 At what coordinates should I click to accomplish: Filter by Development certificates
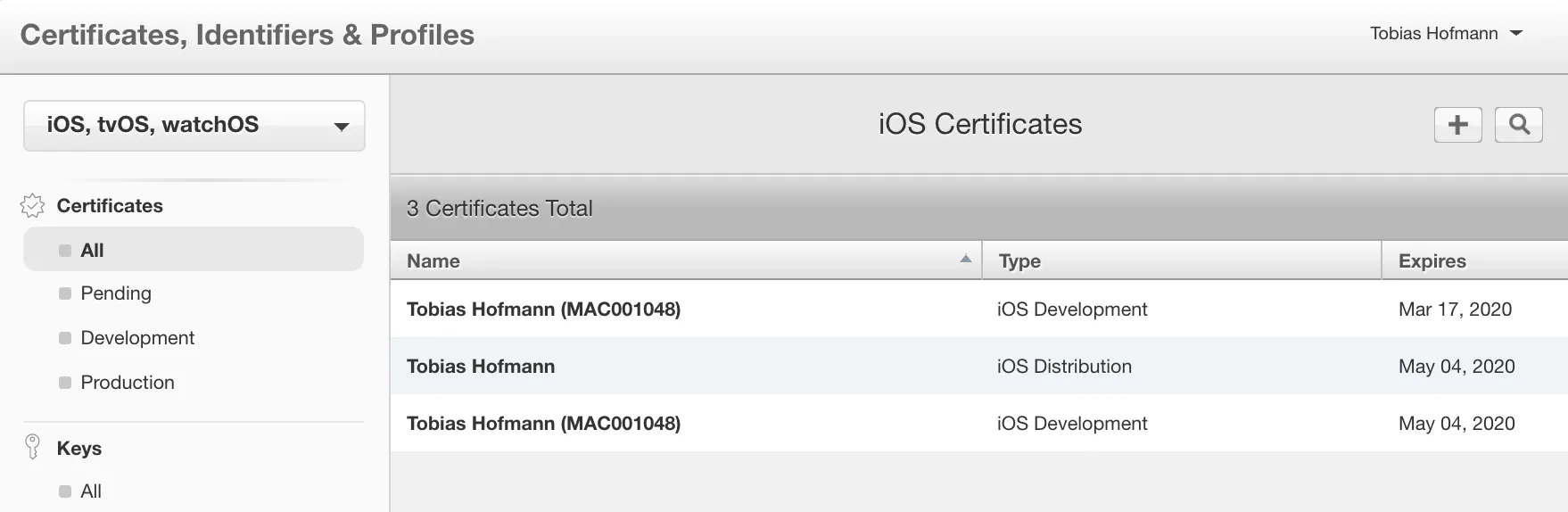[137, 338]
